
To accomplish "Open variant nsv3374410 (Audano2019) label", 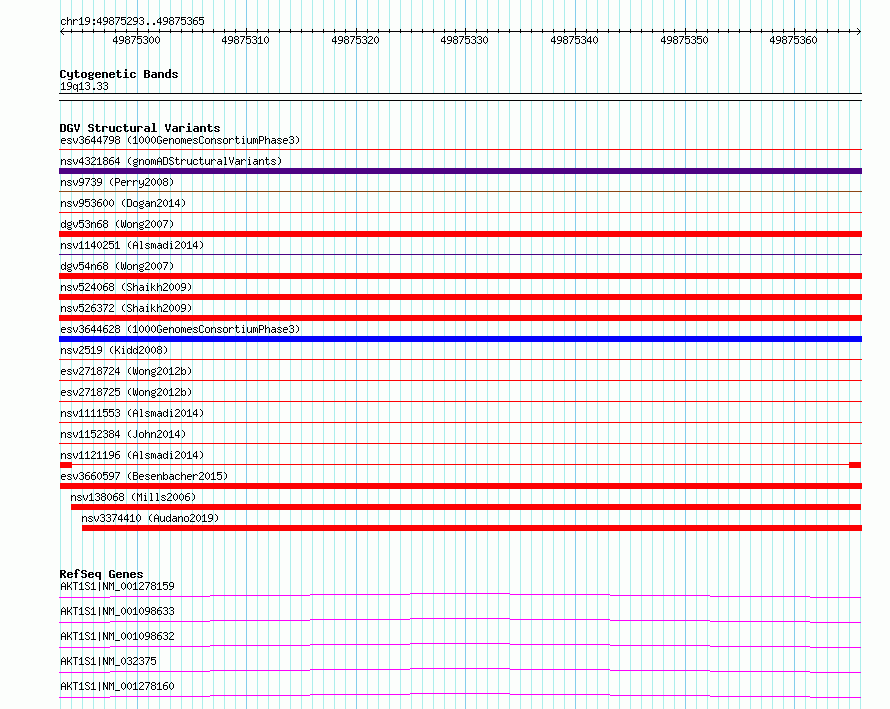I will click(150, 518).
